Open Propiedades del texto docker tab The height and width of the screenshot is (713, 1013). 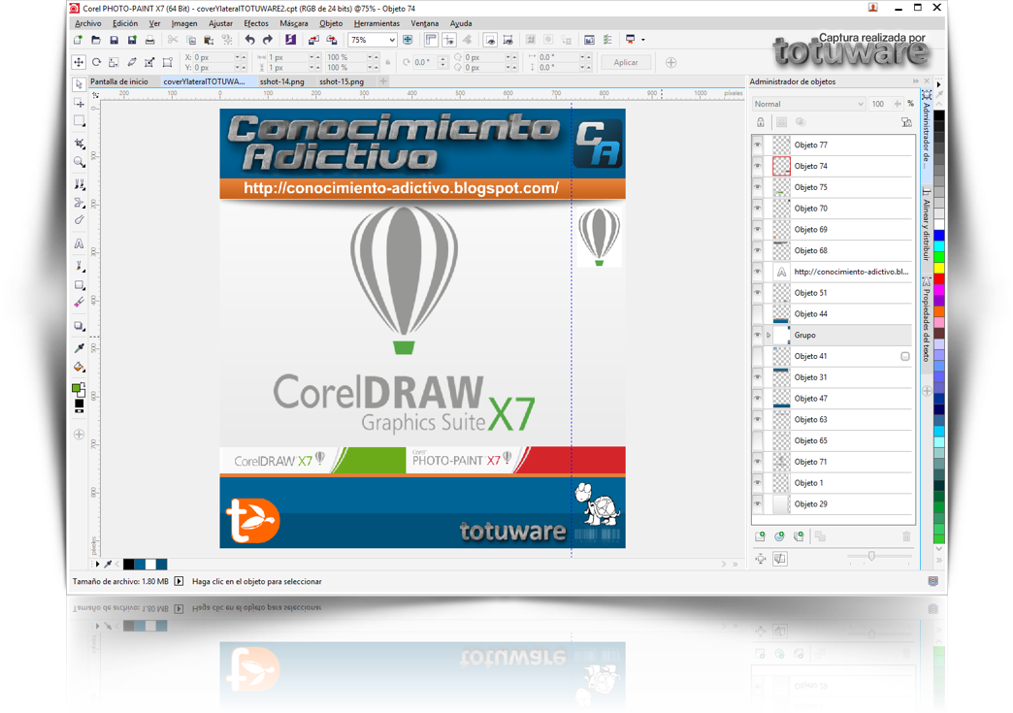[x=926, y=319]
